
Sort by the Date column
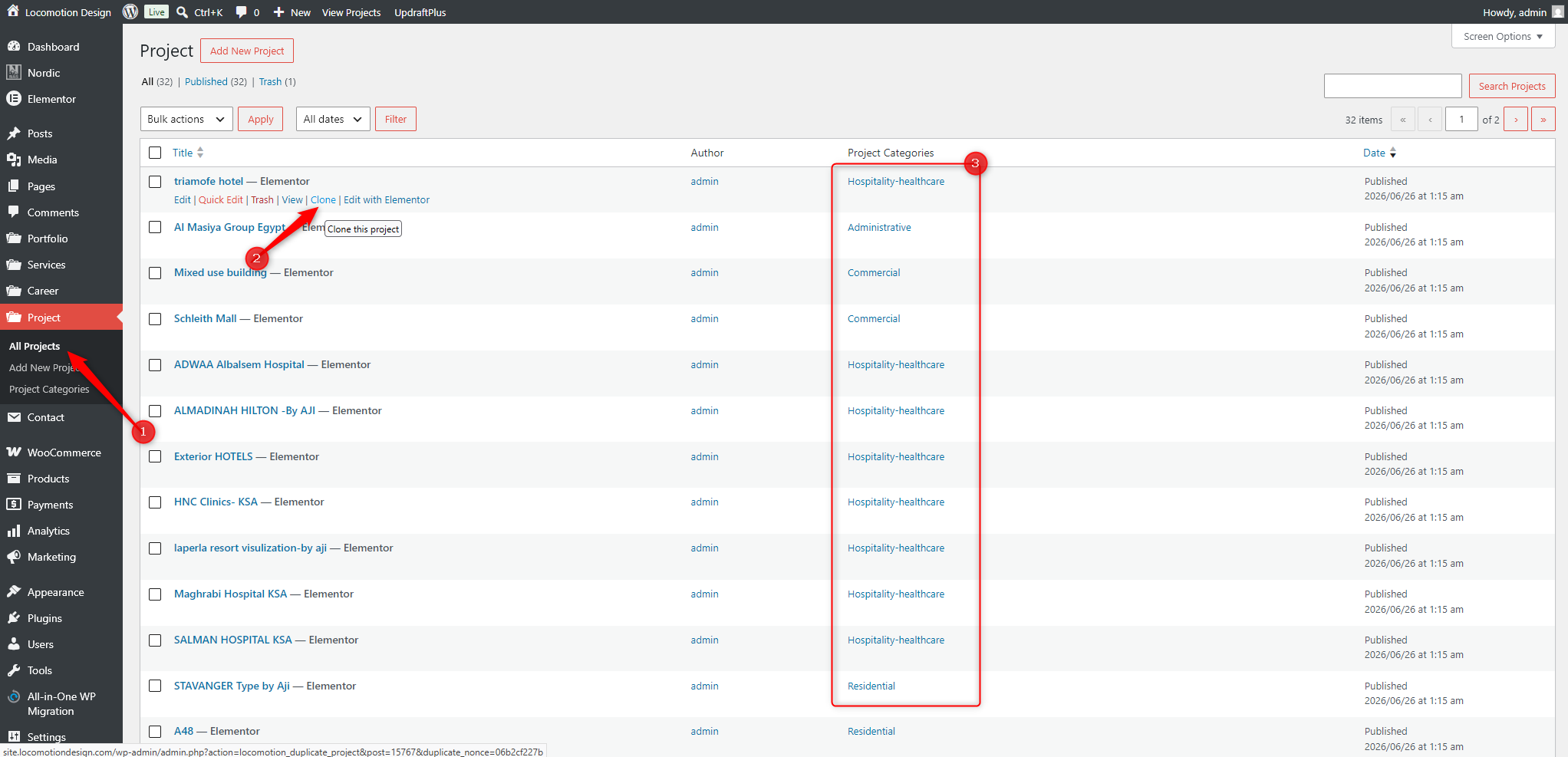click(1379, 153)
